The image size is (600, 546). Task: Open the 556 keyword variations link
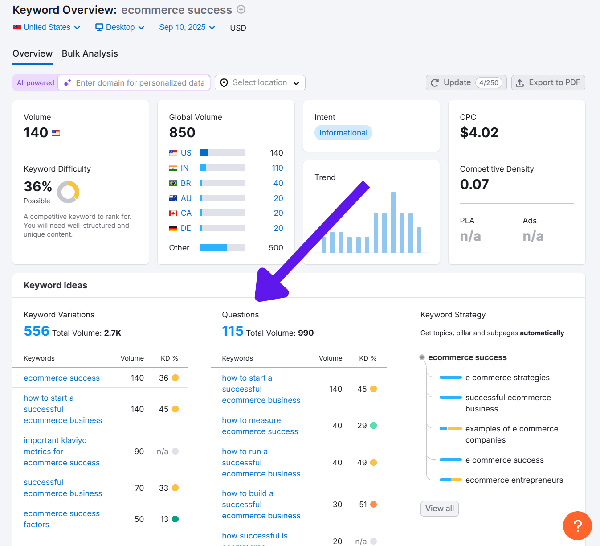pos(36,331)
